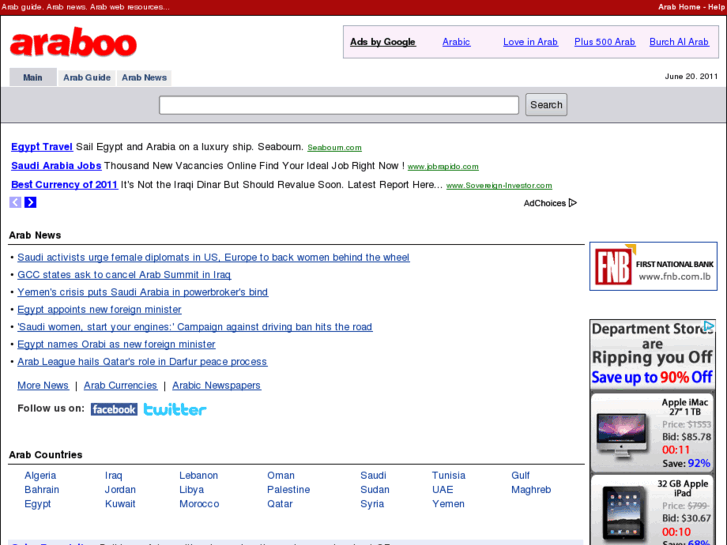
Task: Open the Plus 500 Arab ad link
Action: 605,42
